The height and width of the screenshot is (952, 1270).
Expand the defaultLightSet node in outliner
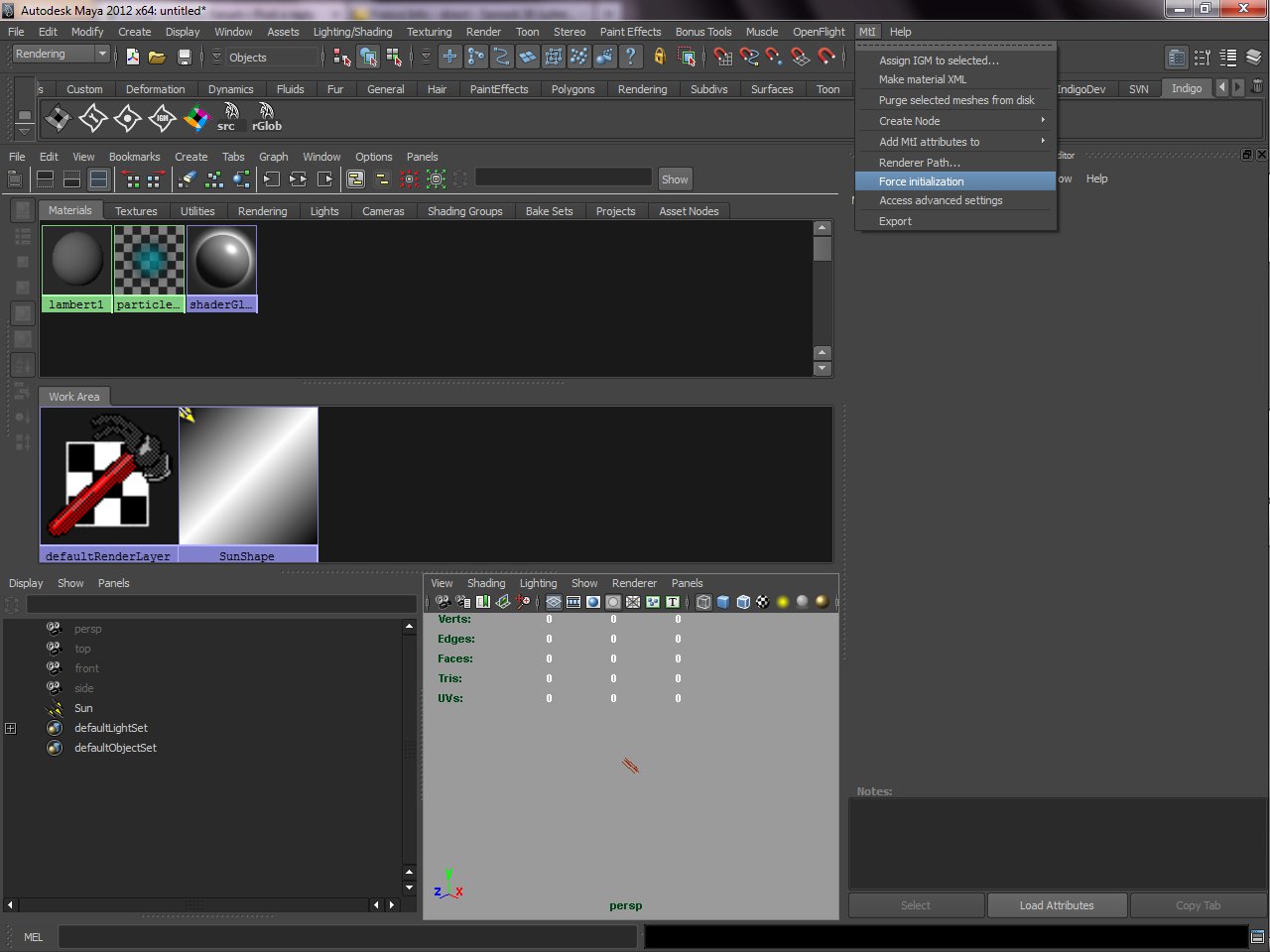(x=11, y=728)
